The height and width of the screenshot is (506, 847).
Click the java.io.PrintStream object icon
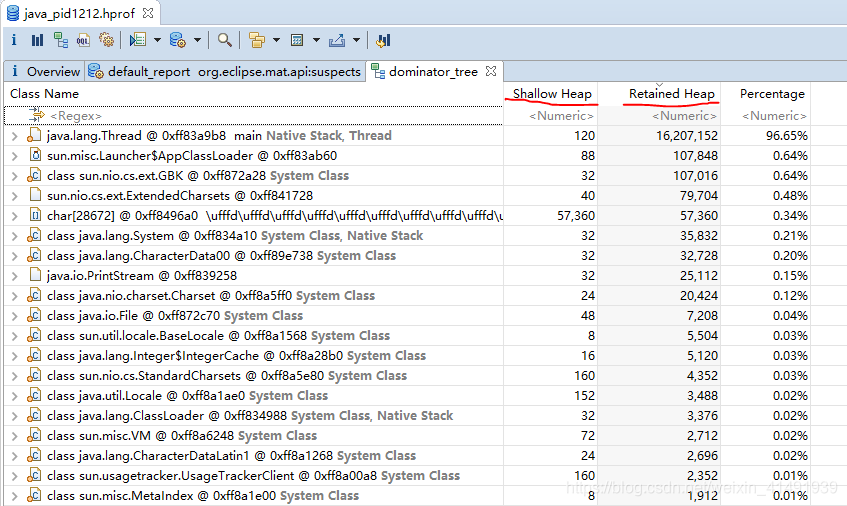coord(35,275)
